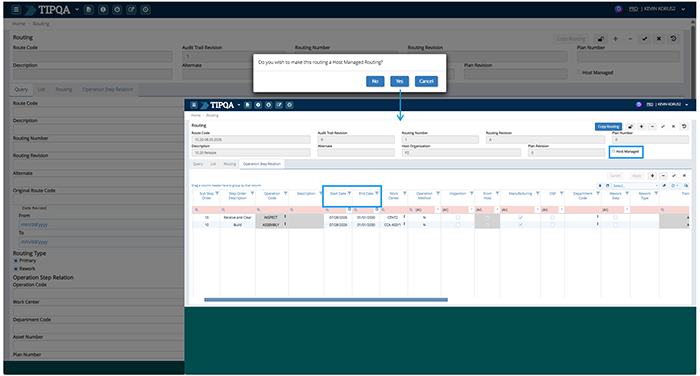
Task: Click the info icon in front window header
Action: pyautogui.click(x=258, y=105)
